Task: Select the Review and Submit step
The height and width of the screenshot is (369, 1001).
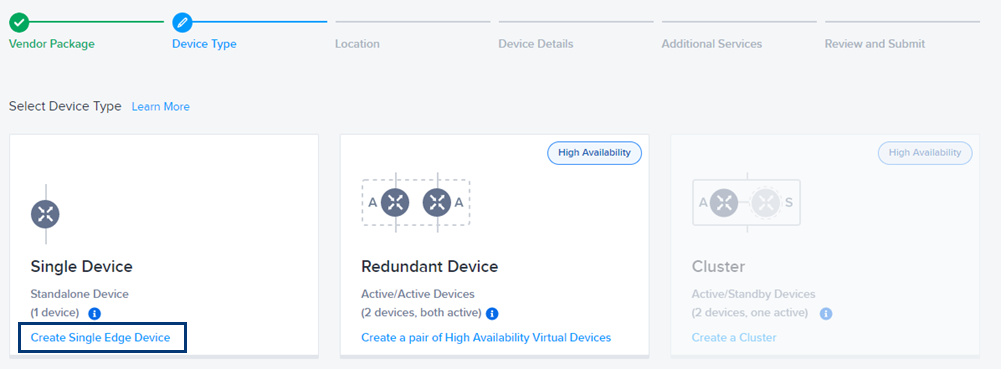Action: click(x=875, y=44)
